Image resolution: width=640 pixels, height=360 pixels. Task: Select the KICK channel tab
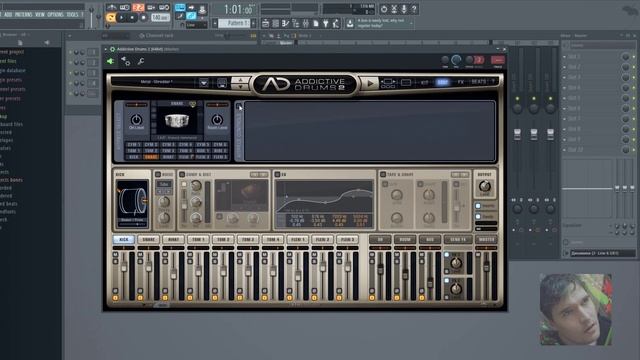(123, 240)
